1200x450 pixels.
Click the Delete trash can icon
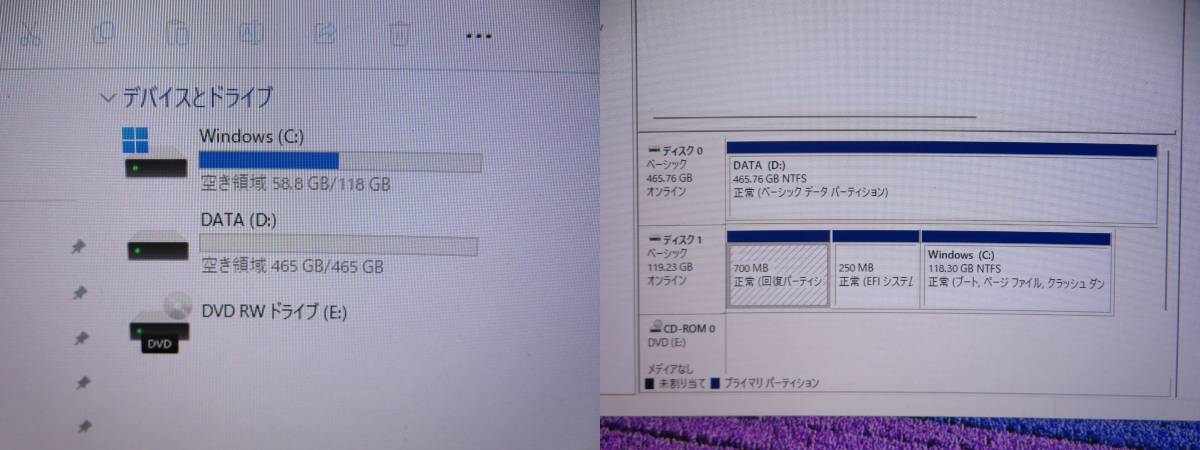[399, 34]
